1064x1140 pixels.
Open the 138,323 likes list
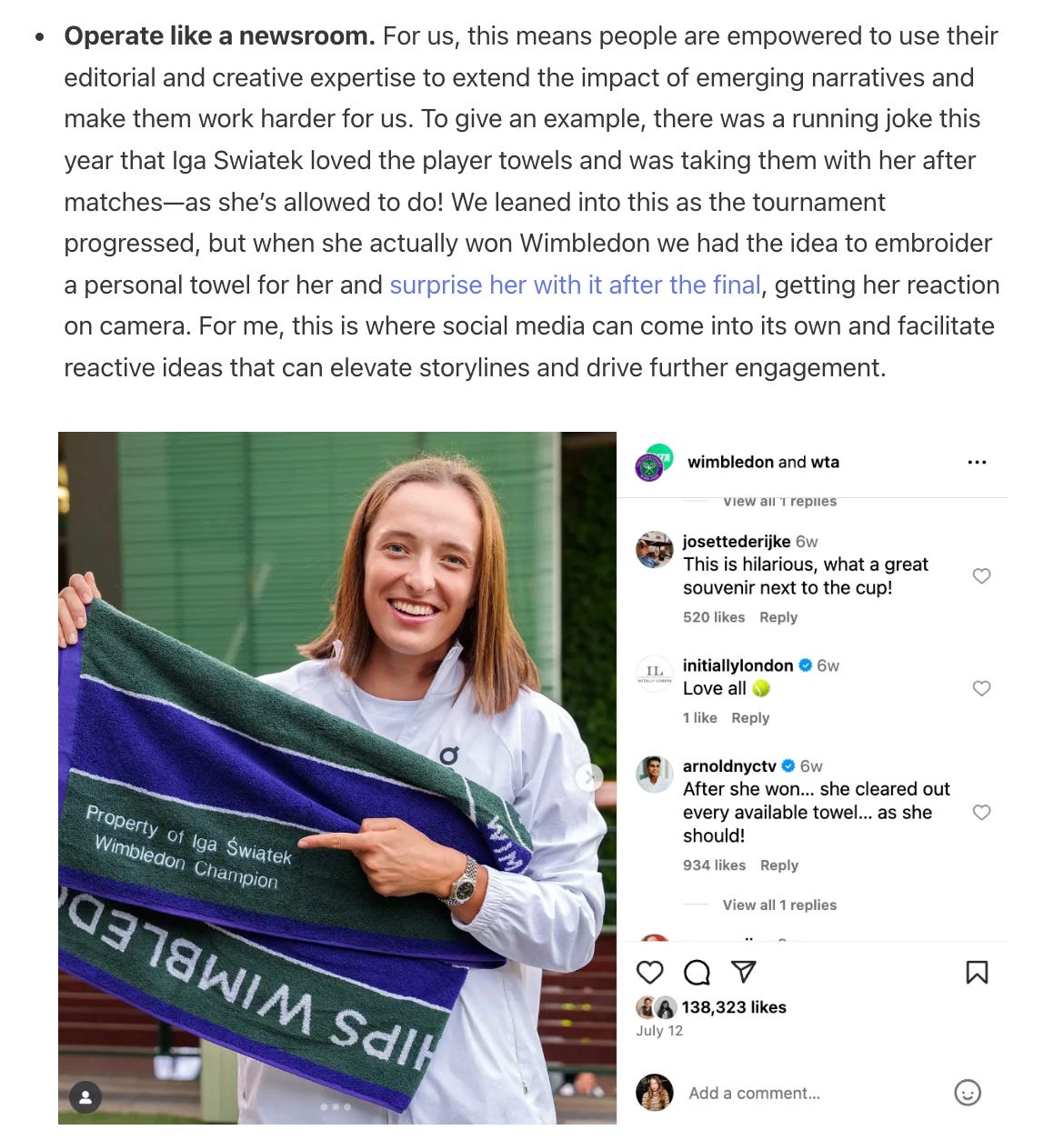(x=734, y=1007)
